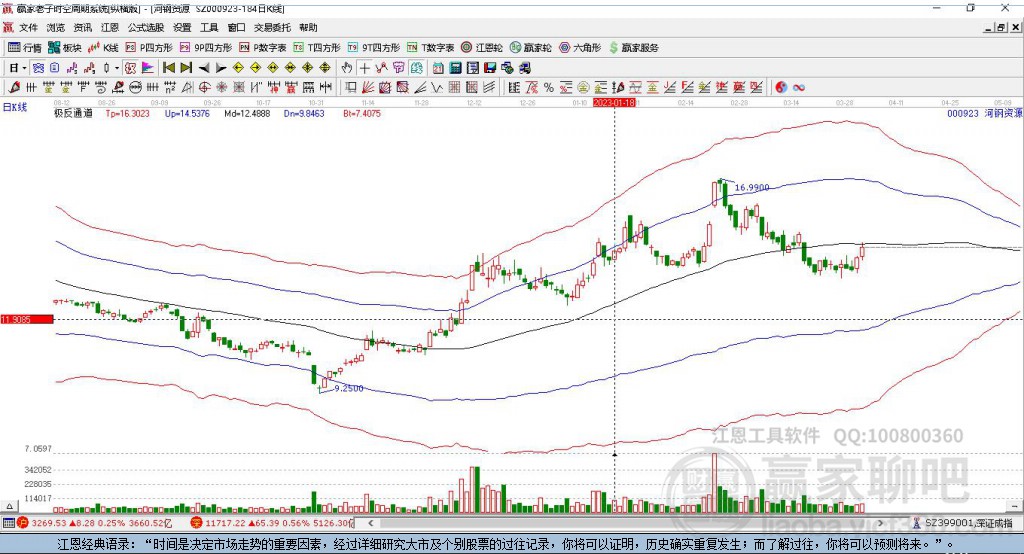Open the 日 period dropdown
The width and height of the screenshot is (1024, 554).
click(18, 68)
